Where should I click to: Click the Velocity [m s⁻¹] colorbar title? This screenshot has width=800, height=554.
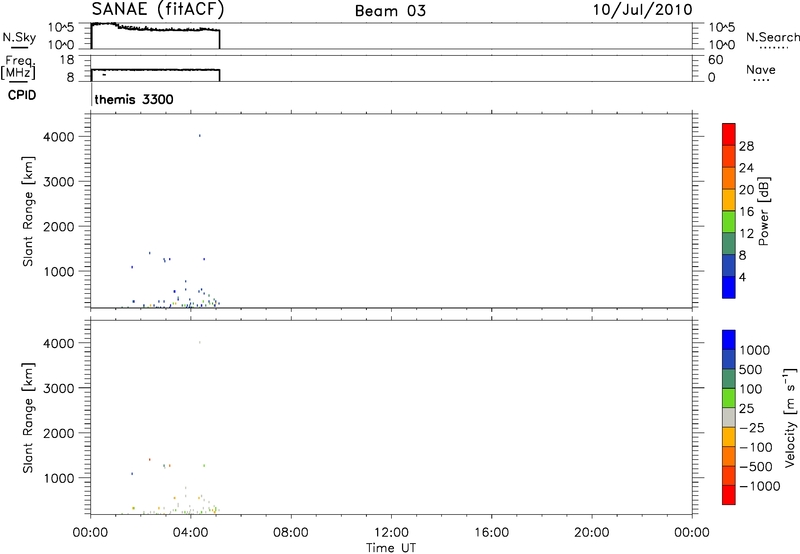click(x=790, y=417)
